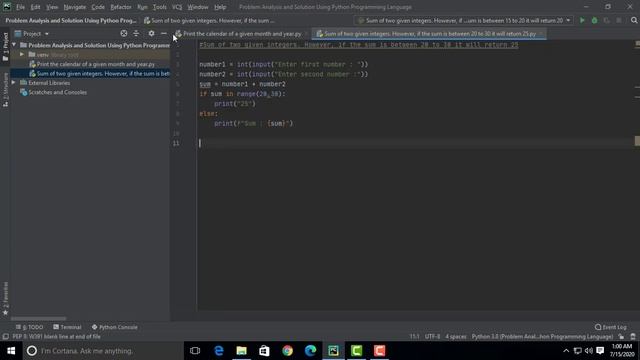
Task: Run the current configuration with the green play icon
Action: pyautogui.click(x=582, y=20)
